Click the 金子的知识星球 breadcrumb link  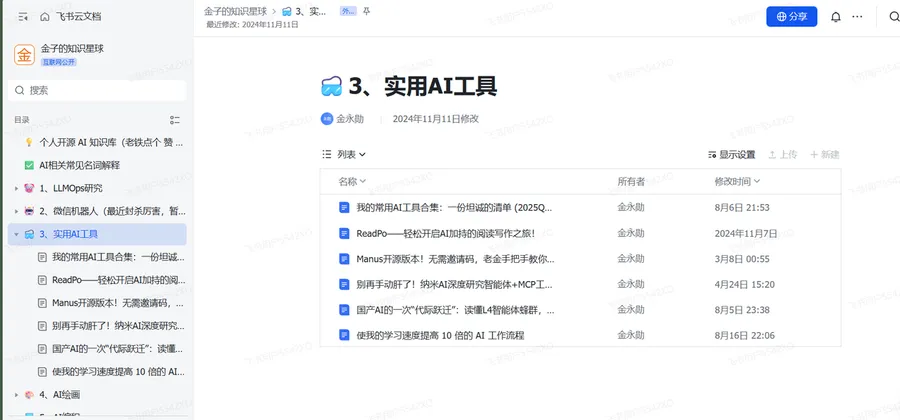[235, 11]
